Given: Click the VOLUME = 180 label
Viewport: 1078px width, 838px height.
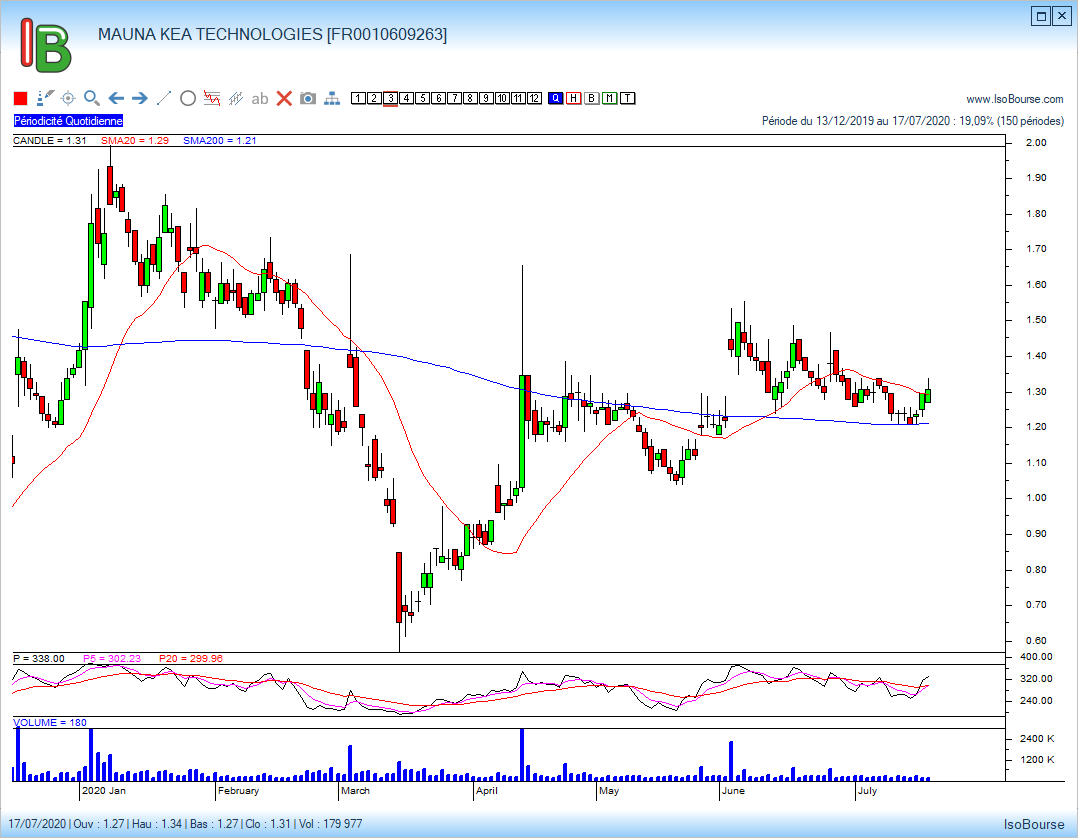Looking at the screenshot, I should click(50, 723).
